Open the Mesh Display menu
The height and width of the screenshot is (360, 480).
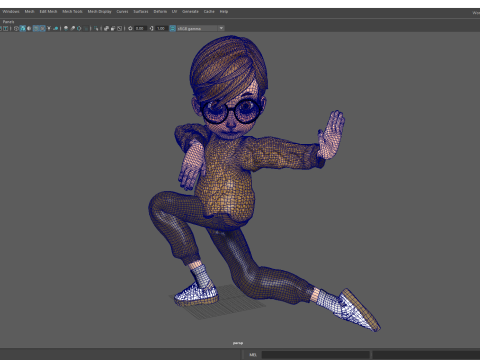[99, 12]
